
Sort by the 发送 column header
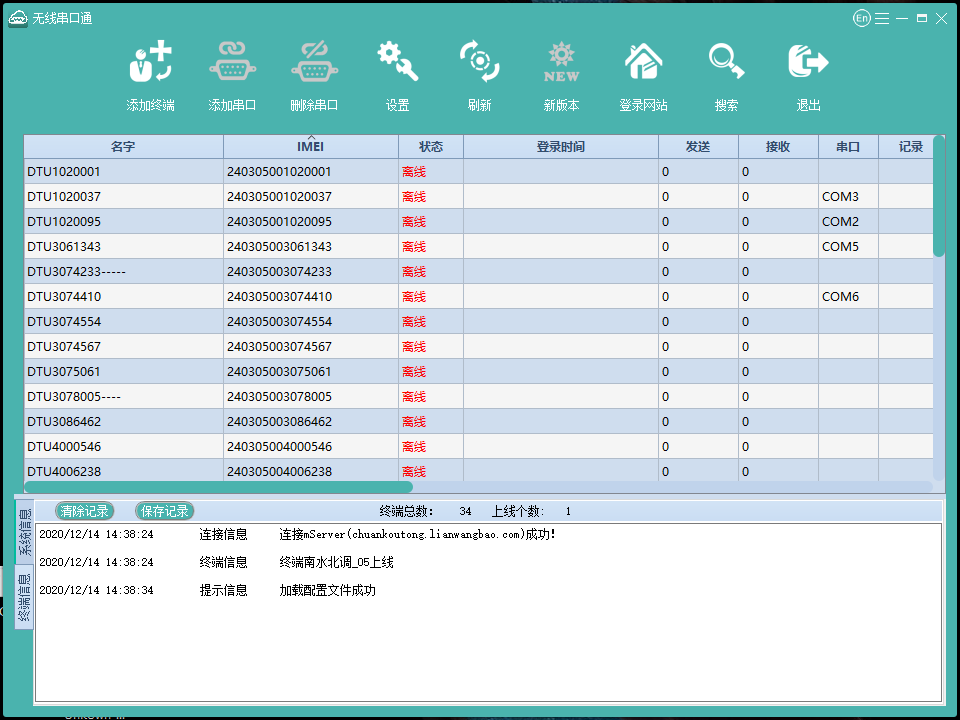coord(699,147)
